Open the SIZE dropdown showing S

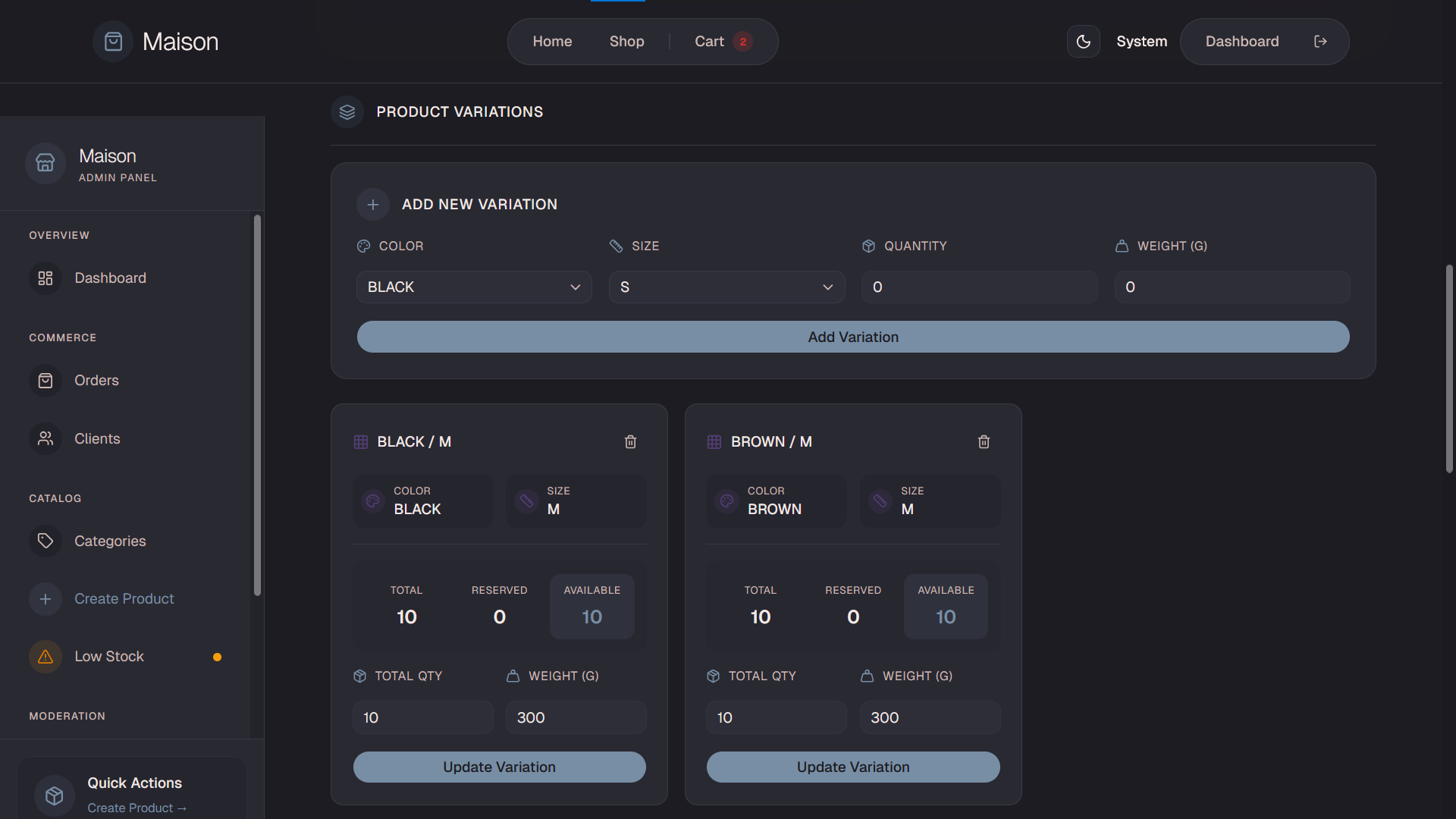(726, 287)
